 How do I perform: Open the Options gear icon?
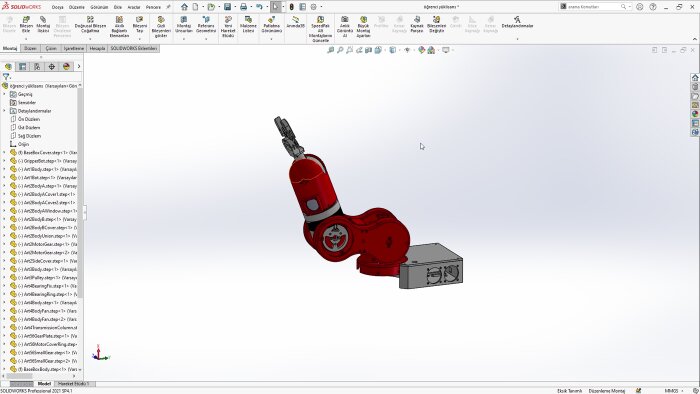[313, 7]
